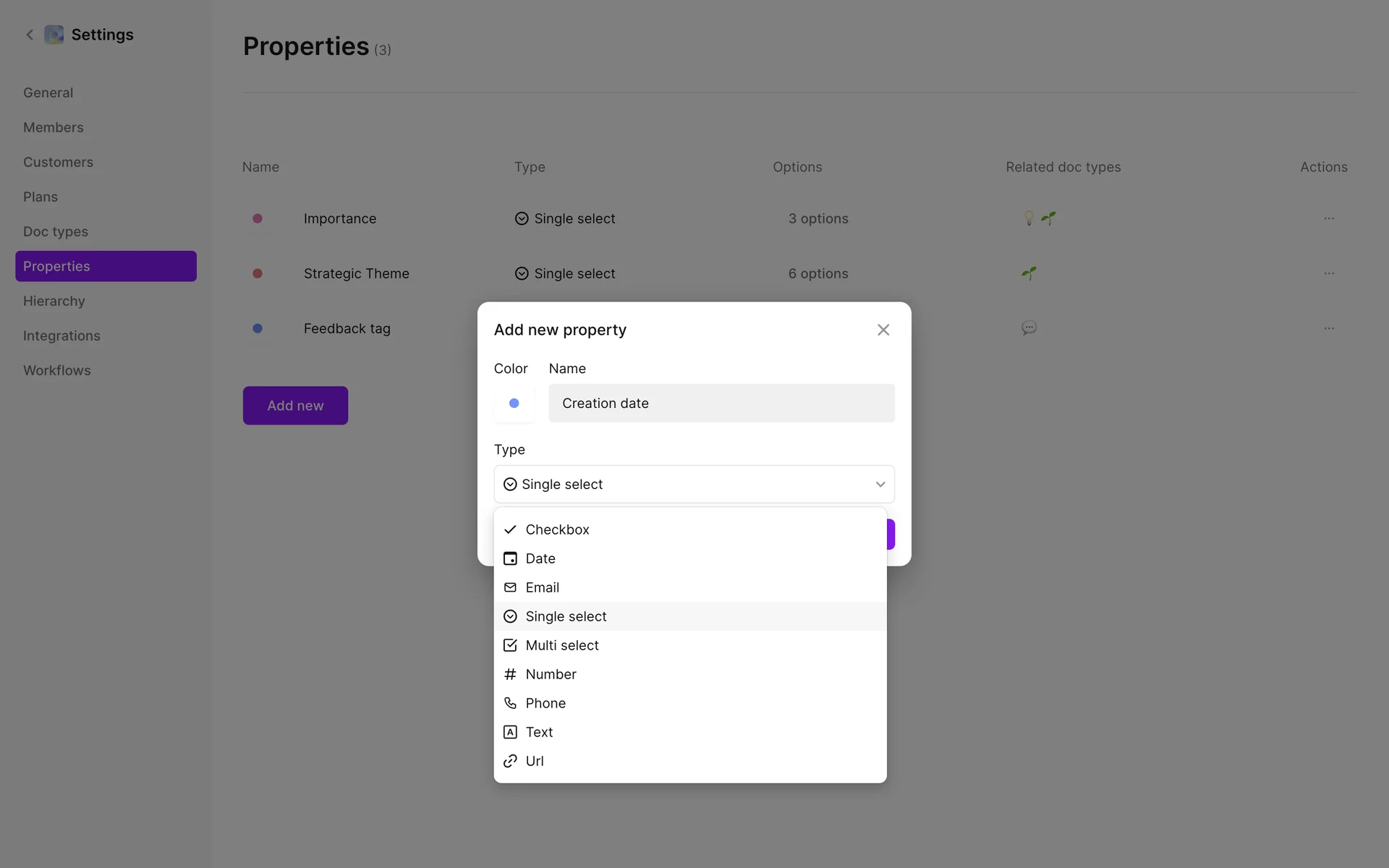Choose Checkbox from the type list
Screen dimensions: 1389x868
[557, 529]
